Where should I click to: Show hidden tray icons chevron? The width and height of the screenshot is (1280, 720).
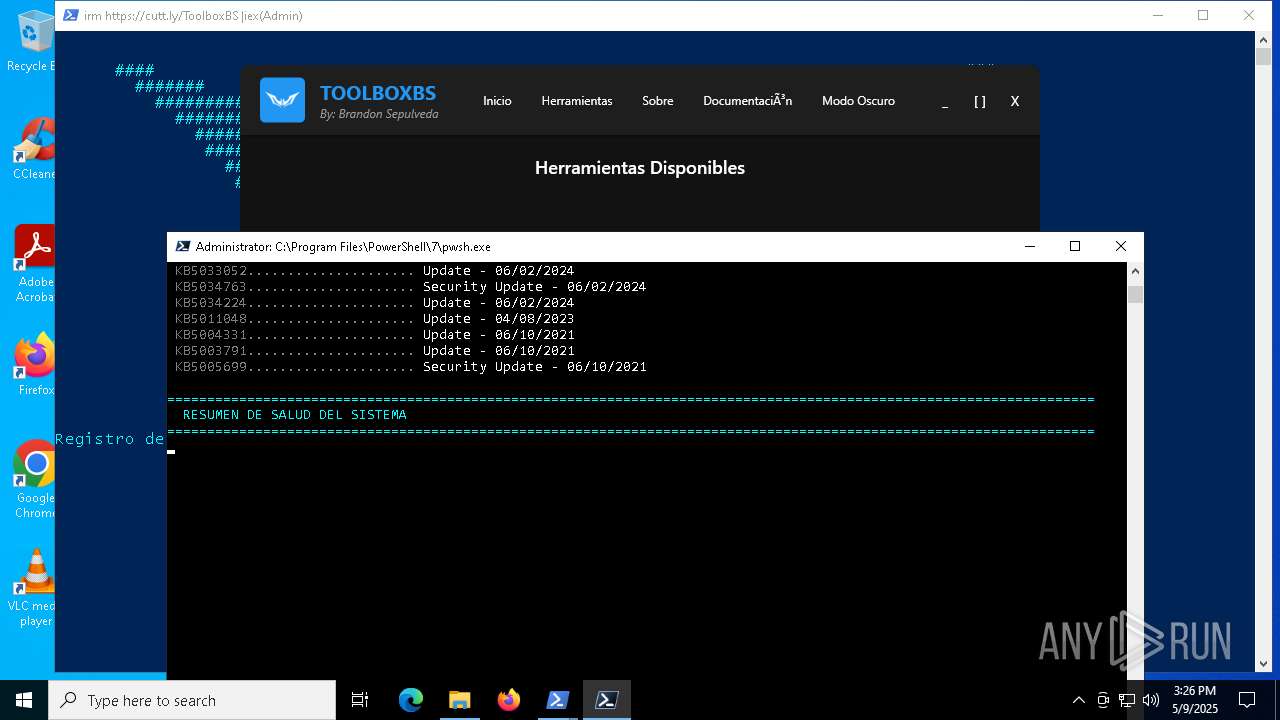(x=1078, y=700)
